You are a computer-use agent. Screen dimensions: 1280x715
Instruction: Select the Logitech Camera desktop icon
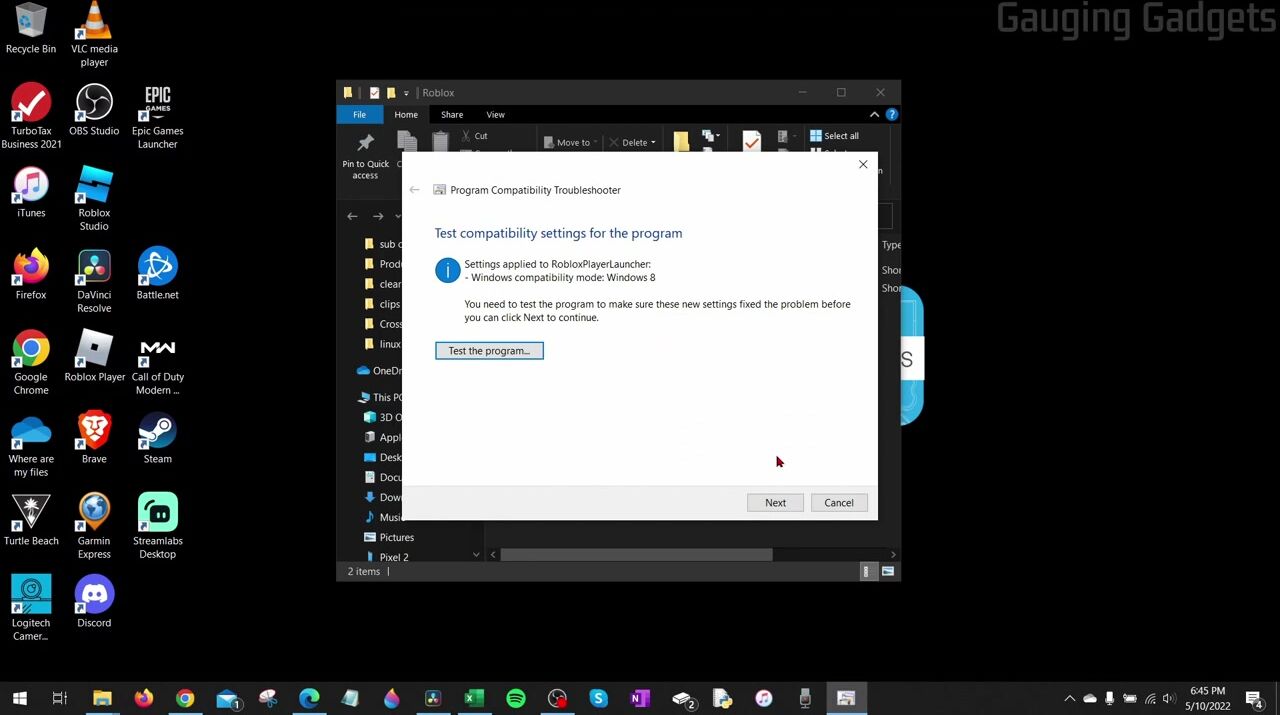tap(31, 609)
